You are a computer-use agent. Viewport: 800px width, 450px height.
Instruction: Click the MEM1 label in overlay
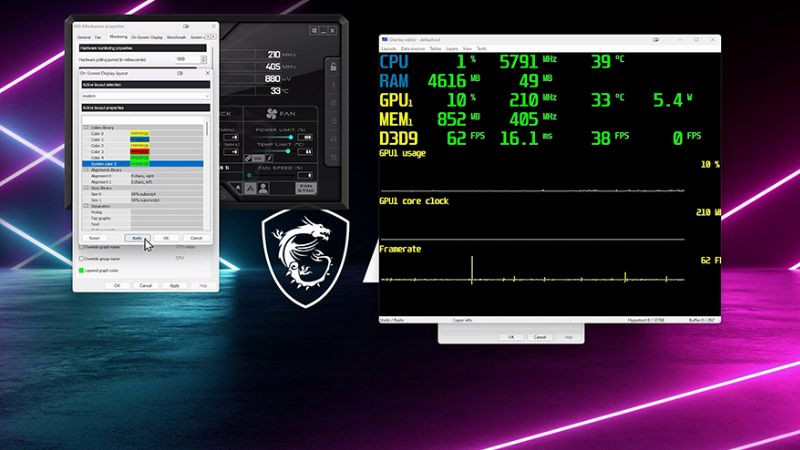point(396,119)
